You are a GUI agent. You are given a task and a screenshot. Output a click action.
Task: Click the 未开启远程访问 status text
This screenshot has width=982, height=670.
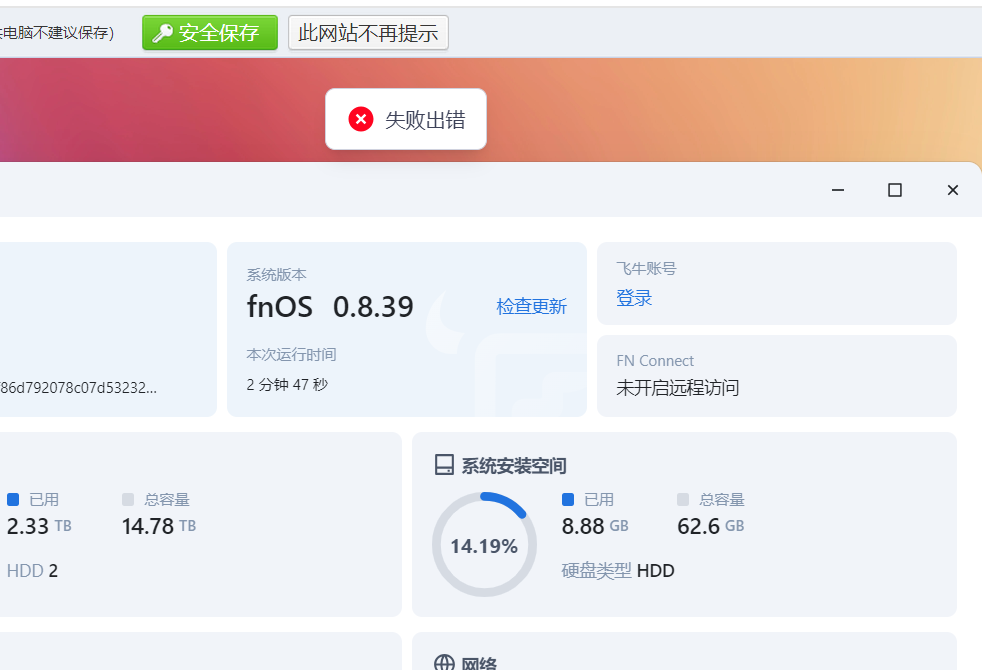[x=678, y=388]
